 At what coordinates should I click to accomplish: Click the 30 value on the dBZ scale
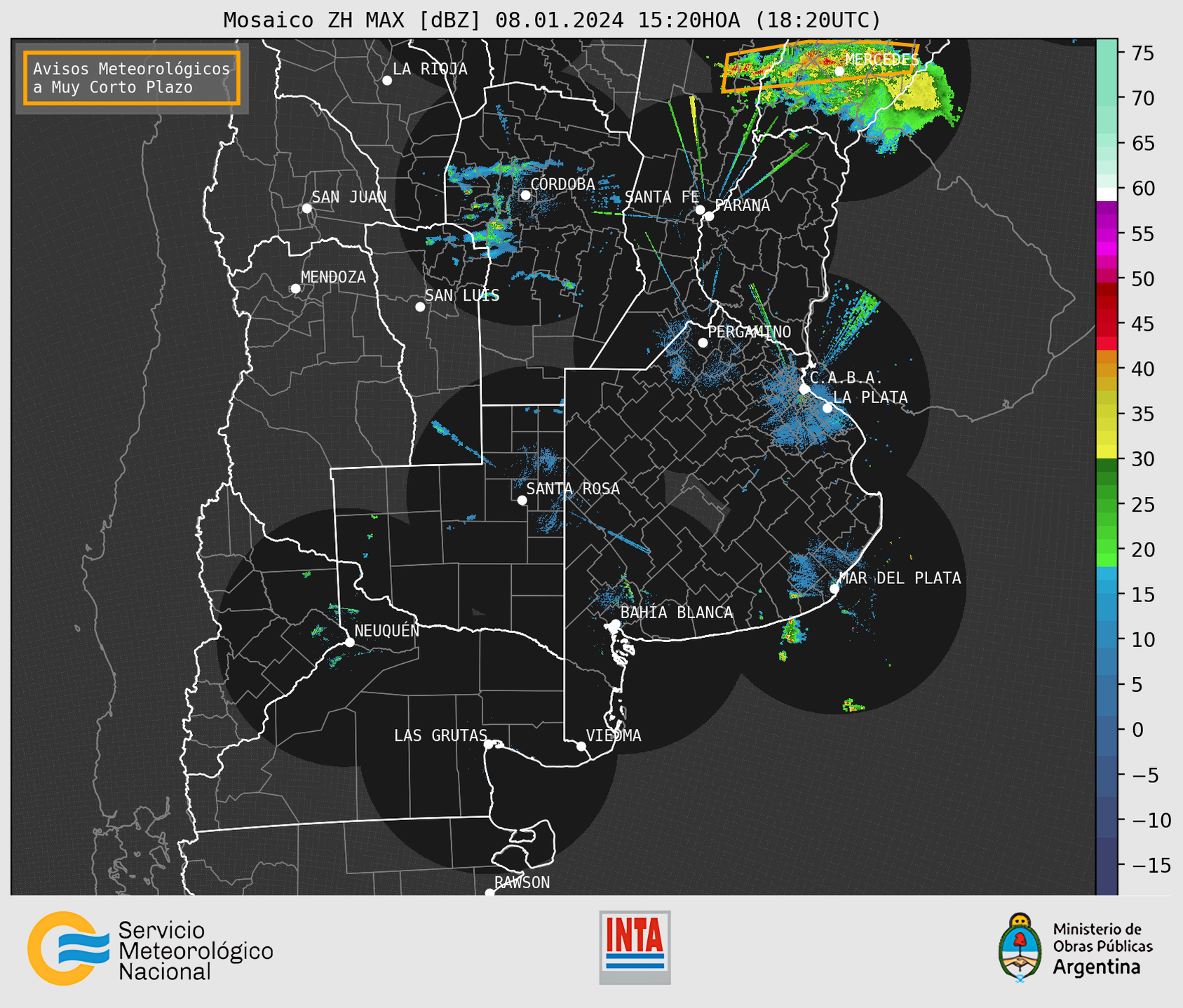click(1143, 459)
